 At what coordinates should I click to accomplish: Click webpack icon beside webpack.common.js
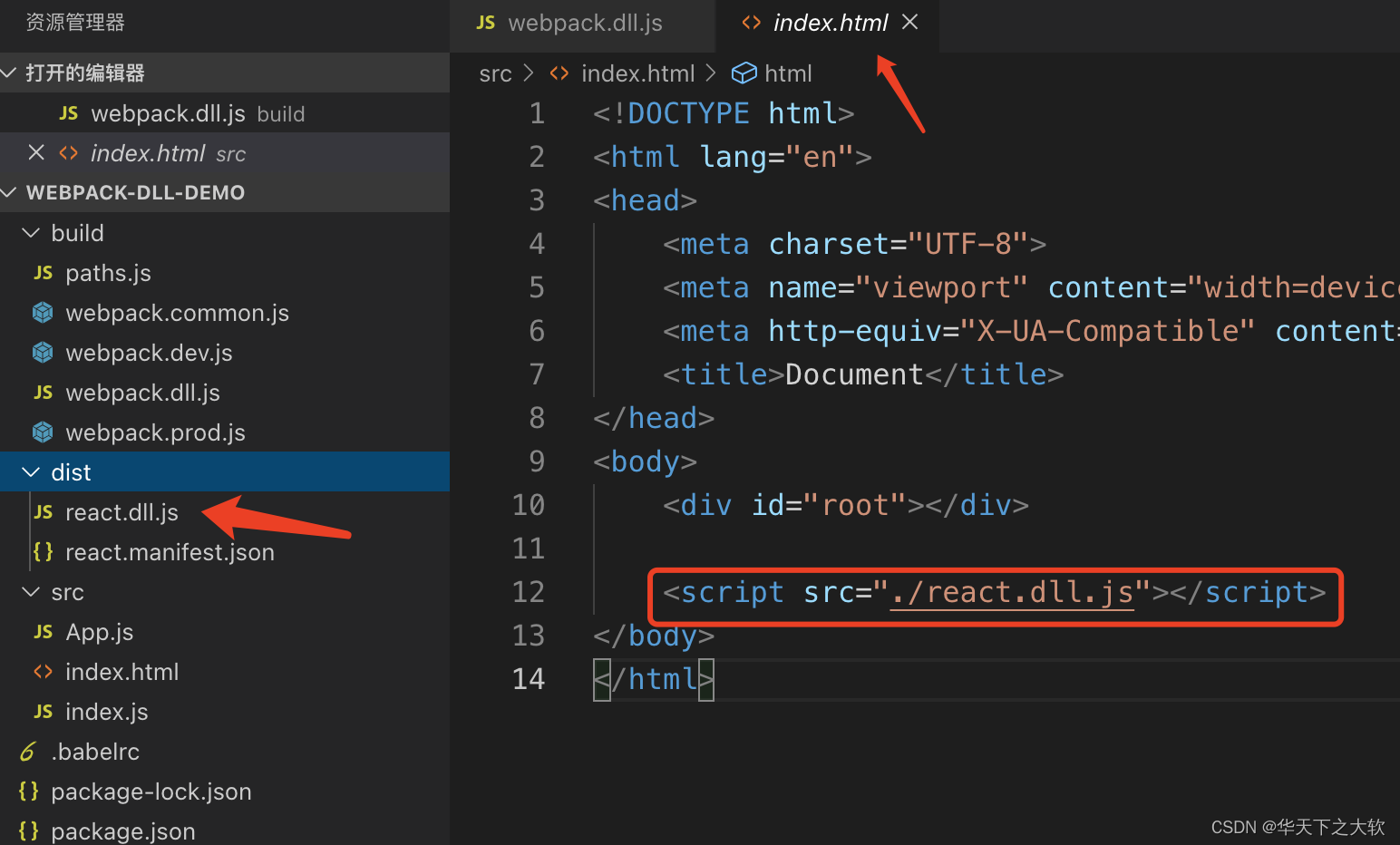(43, 313)
